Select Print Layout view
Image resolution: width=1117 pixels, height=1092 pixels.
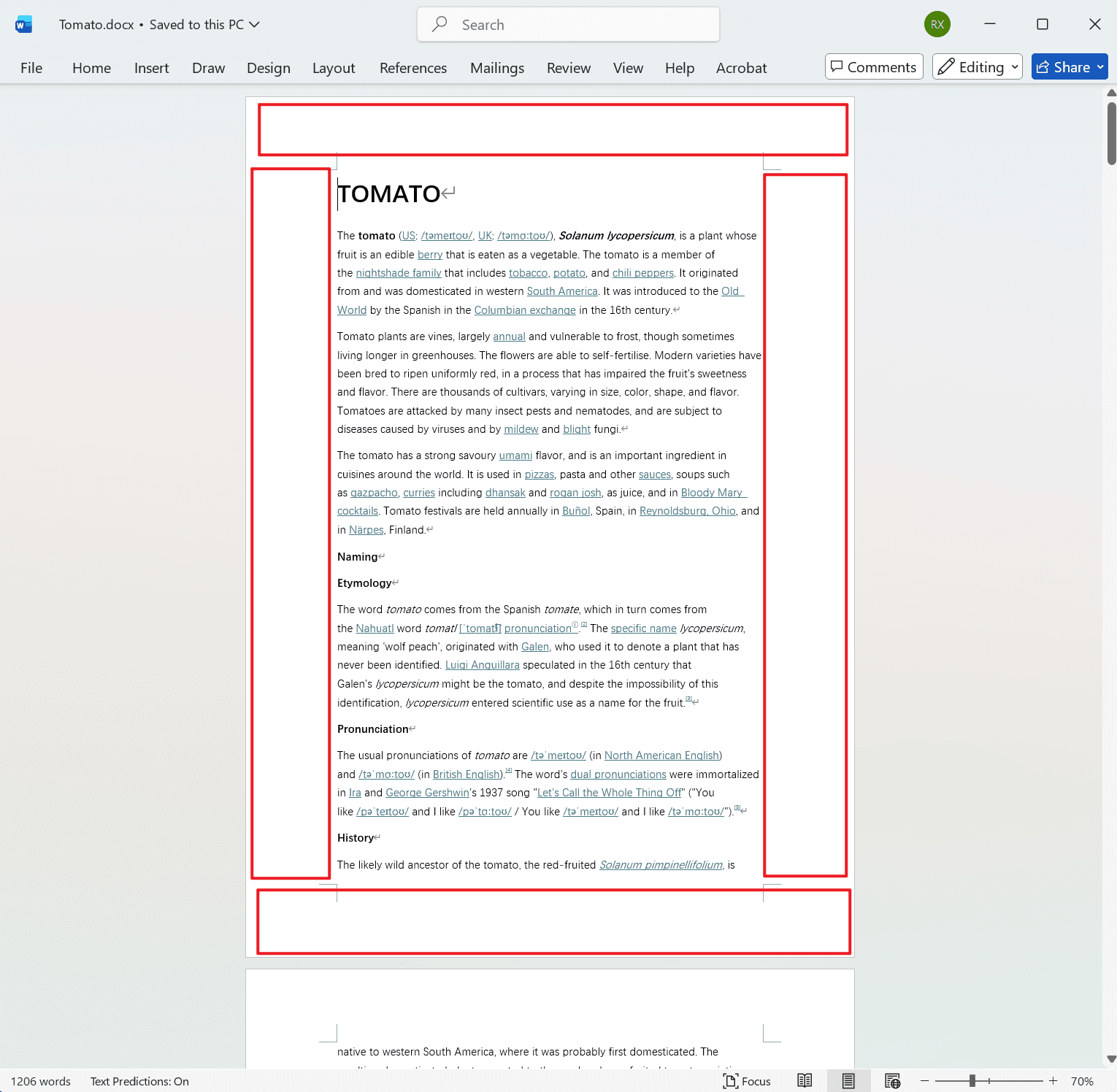tap(848, 1081)
